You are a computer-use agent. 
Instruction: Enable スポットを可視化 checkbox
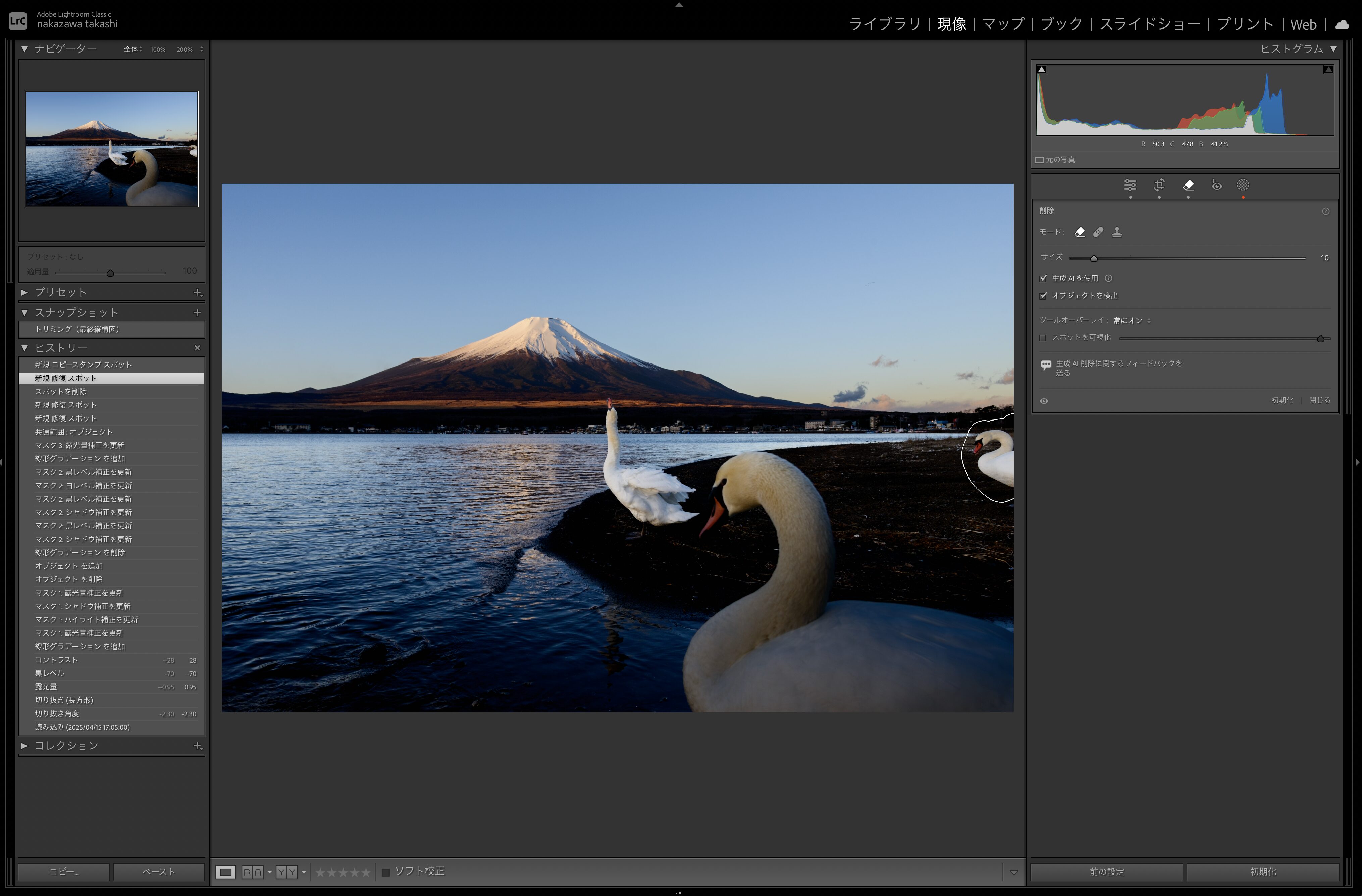1043,338
